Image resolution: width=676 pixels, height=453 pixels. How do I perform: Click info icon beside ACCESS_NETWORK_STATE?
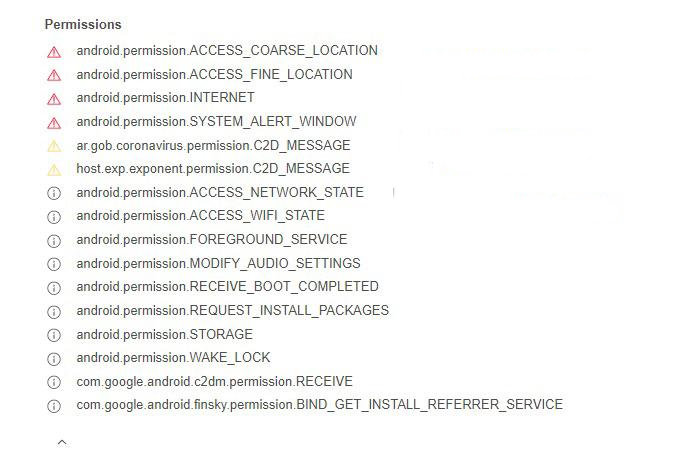(x=54, y=193)
